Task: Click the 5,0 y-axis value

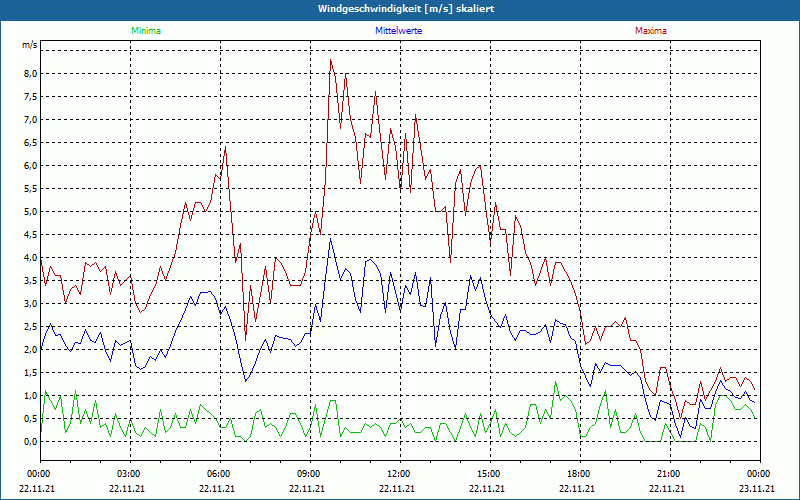Action: coord(31,211)
